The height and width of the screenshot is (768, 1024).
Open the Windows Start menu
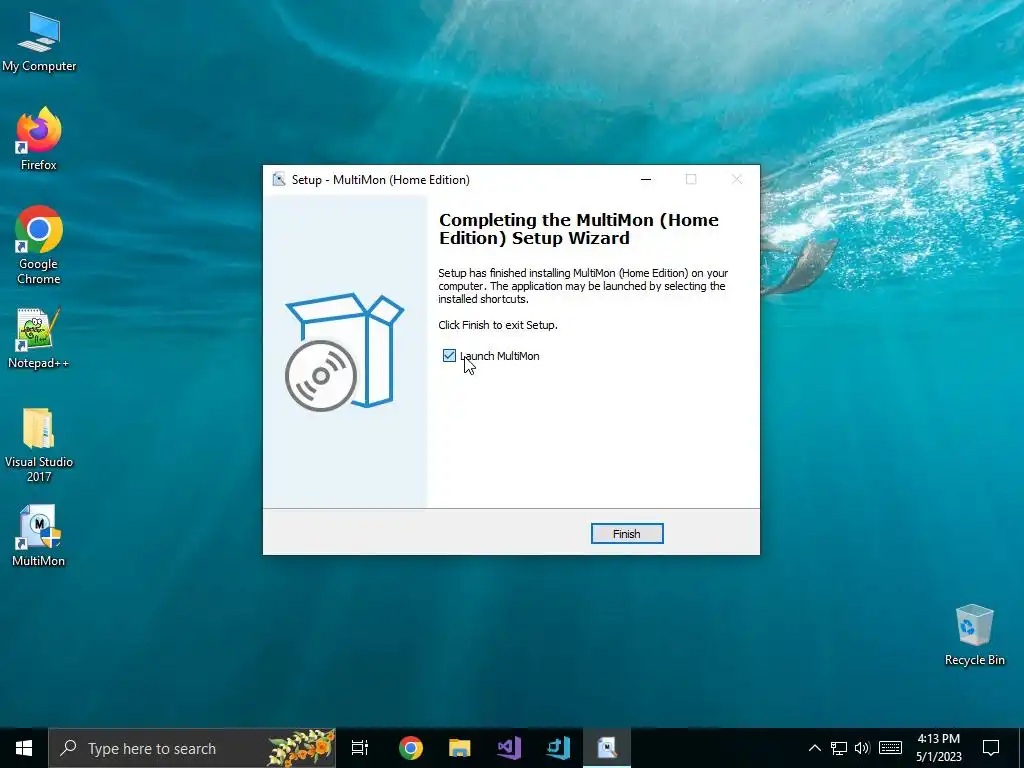click(24, 748)
